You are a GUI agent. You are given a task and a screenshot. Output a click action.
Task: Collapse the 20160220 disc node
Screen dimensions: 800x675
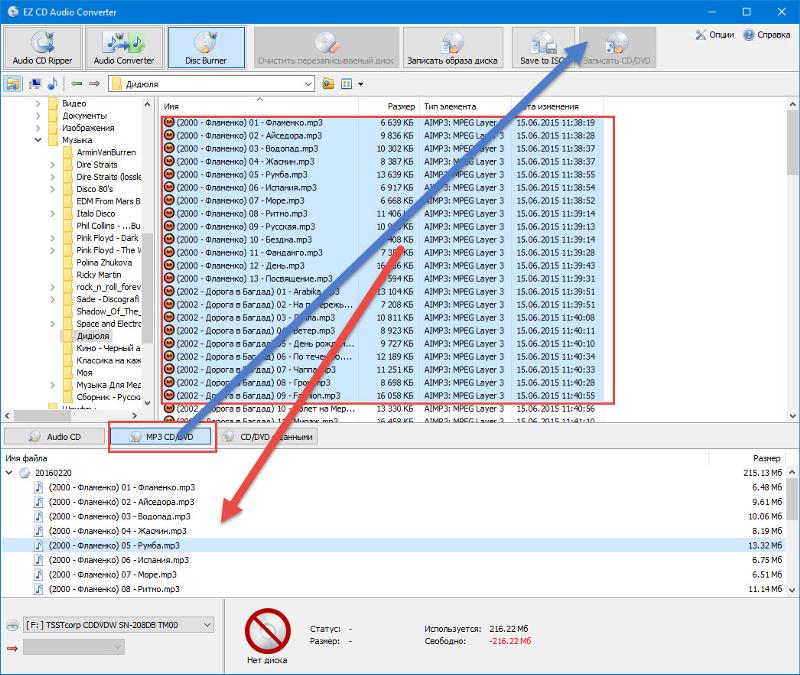(x=9, y=473)
